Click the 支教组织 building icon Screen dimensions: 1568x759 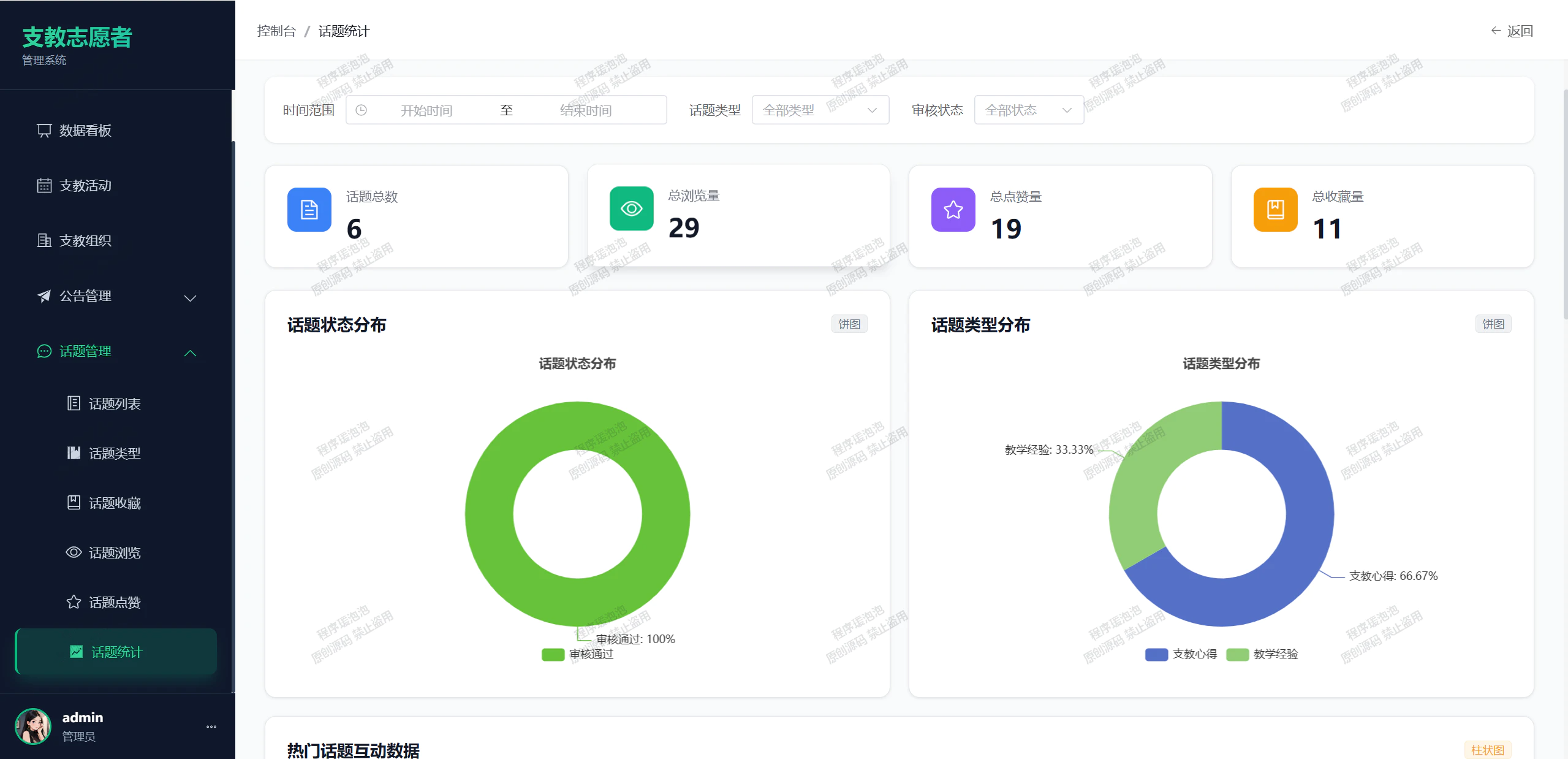(44, 241)
